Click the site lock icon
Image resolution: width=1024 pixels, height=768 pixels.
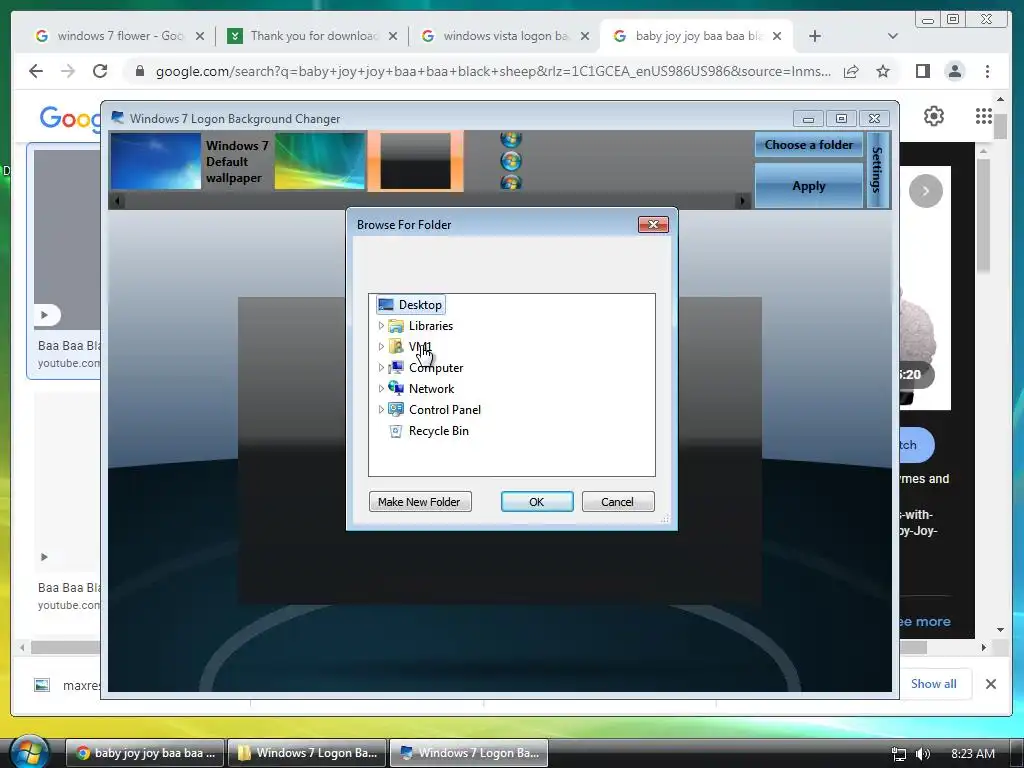pyautogui.click(x=139, y=71)
